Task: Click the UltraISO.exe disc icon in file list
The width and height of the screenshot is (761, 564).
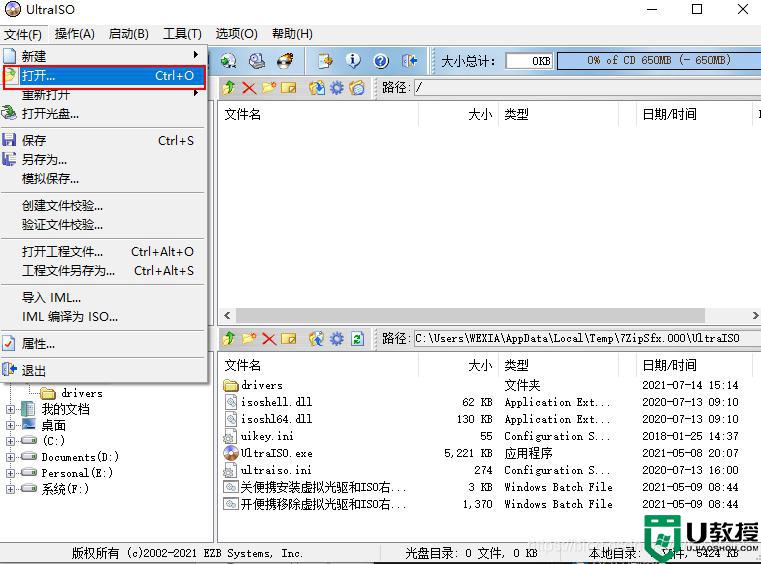Action: 231,453
